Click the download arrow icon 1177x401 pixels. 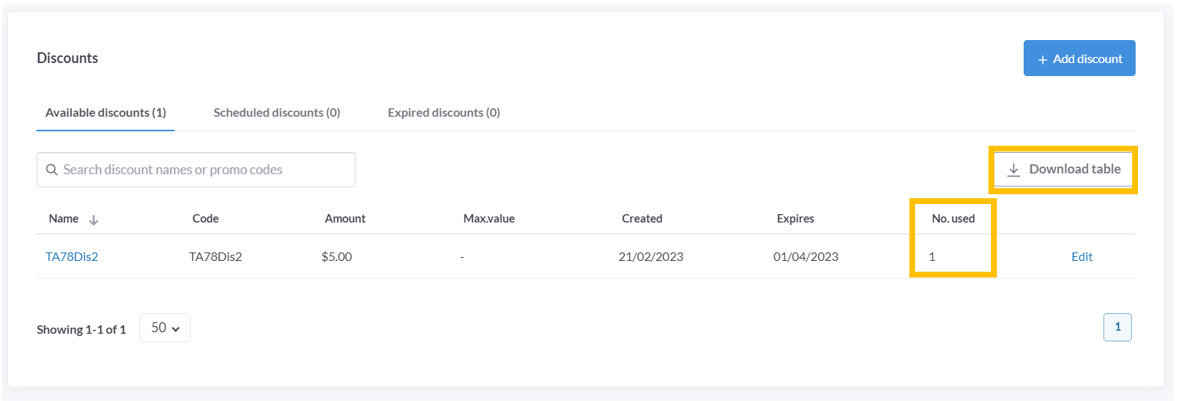(1013, 170)
